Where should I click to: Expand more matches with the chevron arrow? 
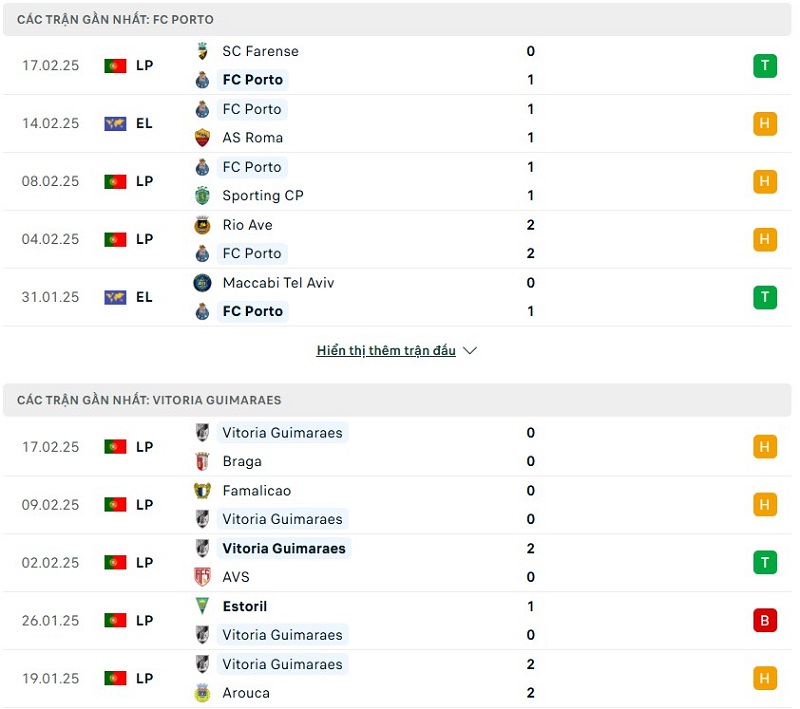coord(470,351)
